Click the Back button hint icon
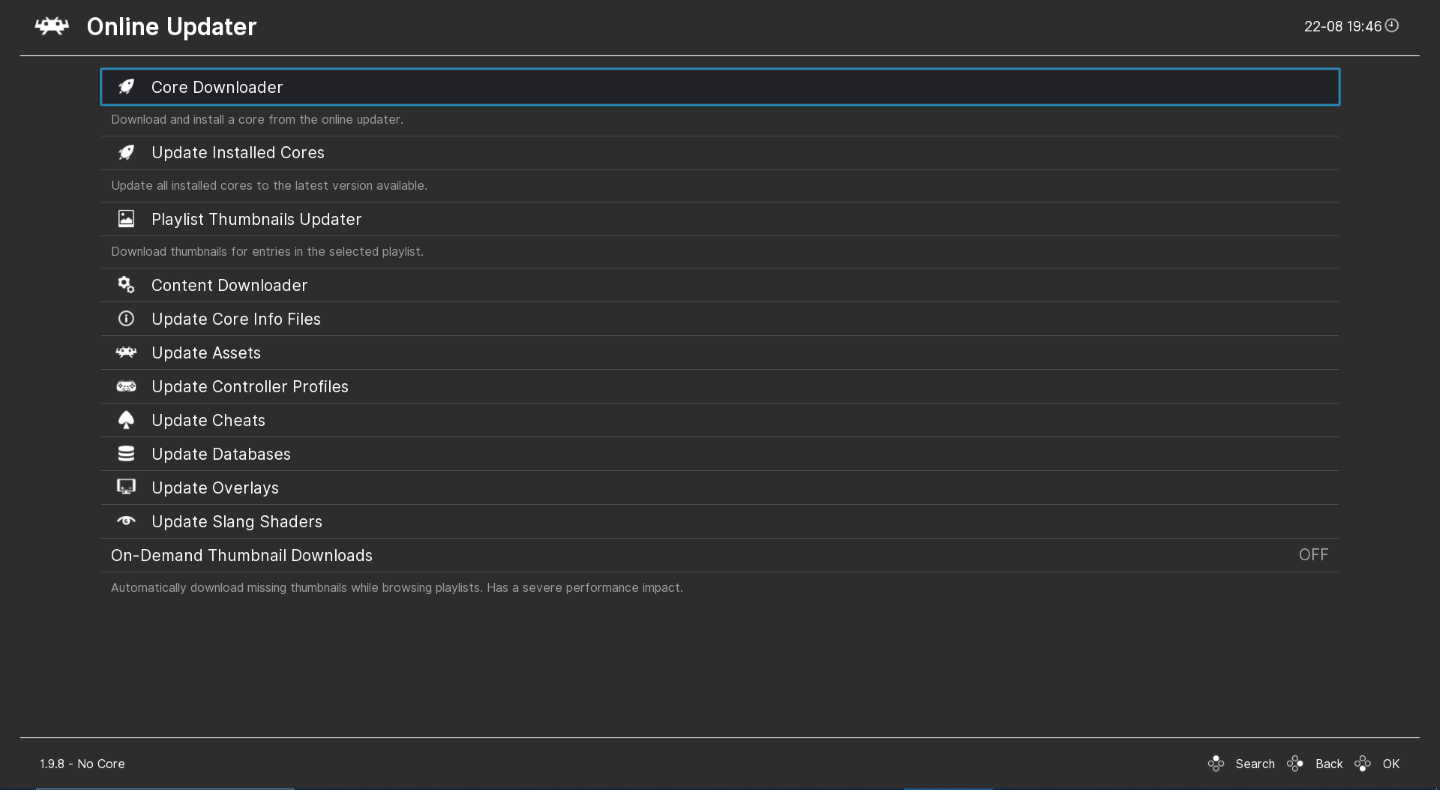 (1295, 764)
